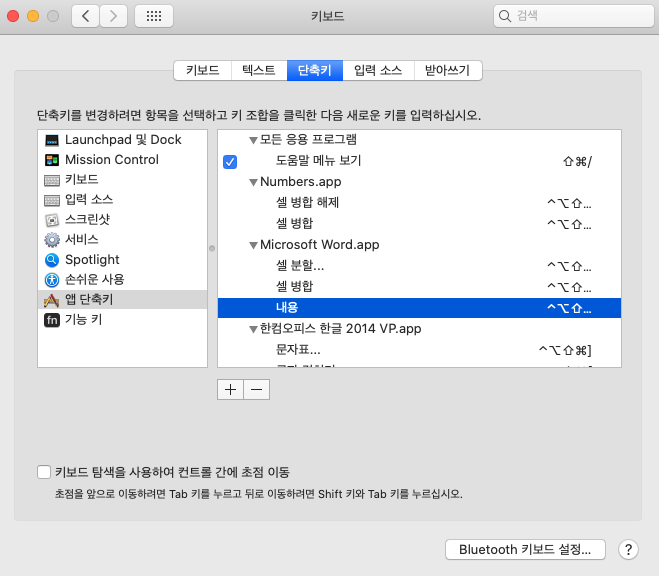Image resolution: width=659 pixels, height=576 pixels.
Task: Open help with the question mark button
Action: [x=628, y=550]
